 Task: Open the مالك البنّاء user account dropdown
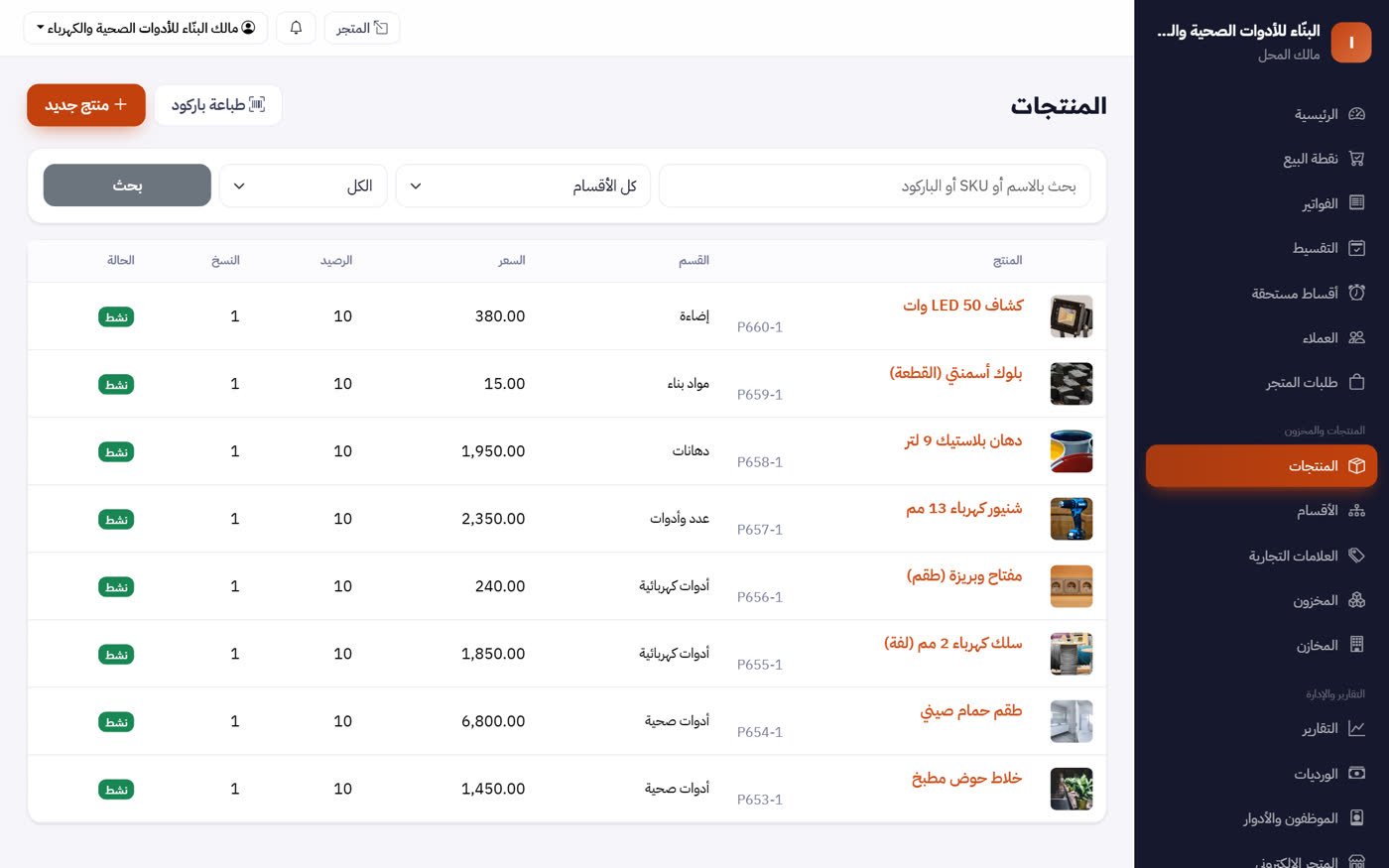click(146, 28)
